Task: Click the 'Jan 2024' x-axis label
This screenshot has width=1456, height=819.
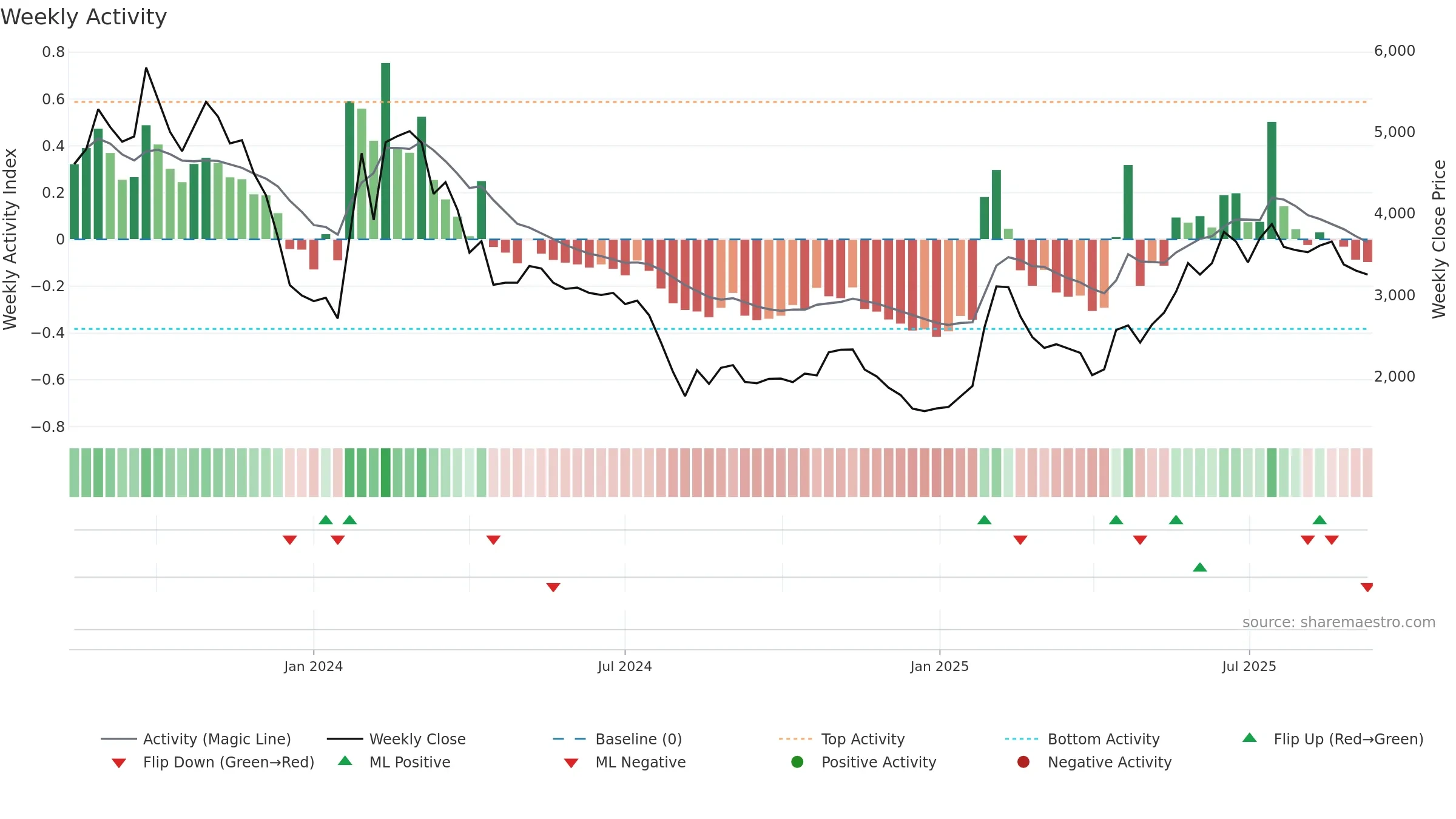Action: coord(313,666)
